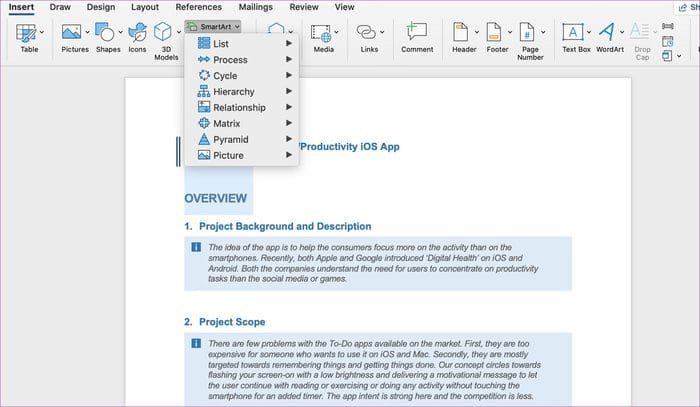The width and height of the screenshot is (700, 407).
Task: Click the Icons bird button
Action: [138, 32]
